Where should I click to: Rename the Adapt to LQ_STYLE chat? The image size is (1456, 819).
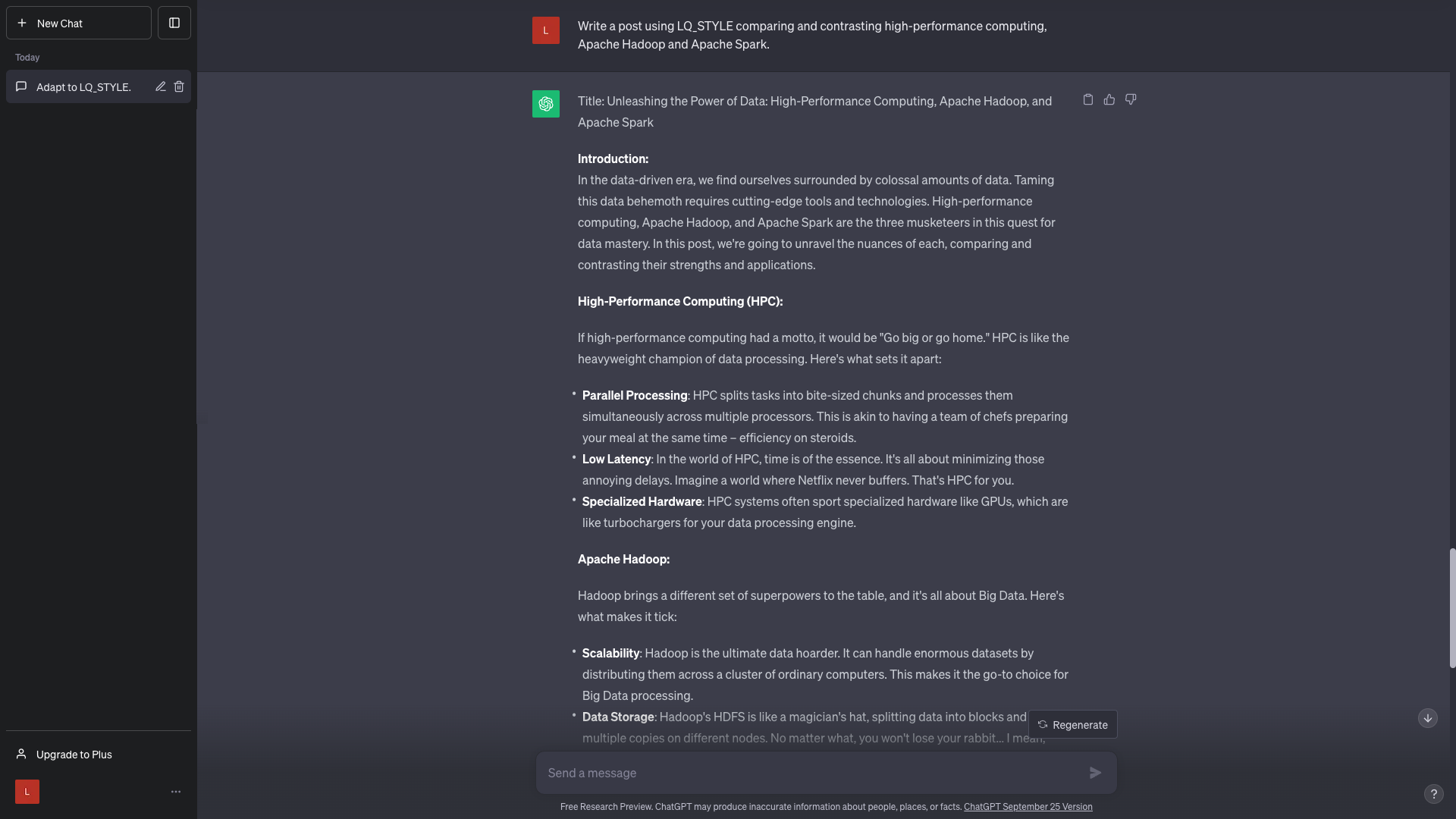(161, 86)
